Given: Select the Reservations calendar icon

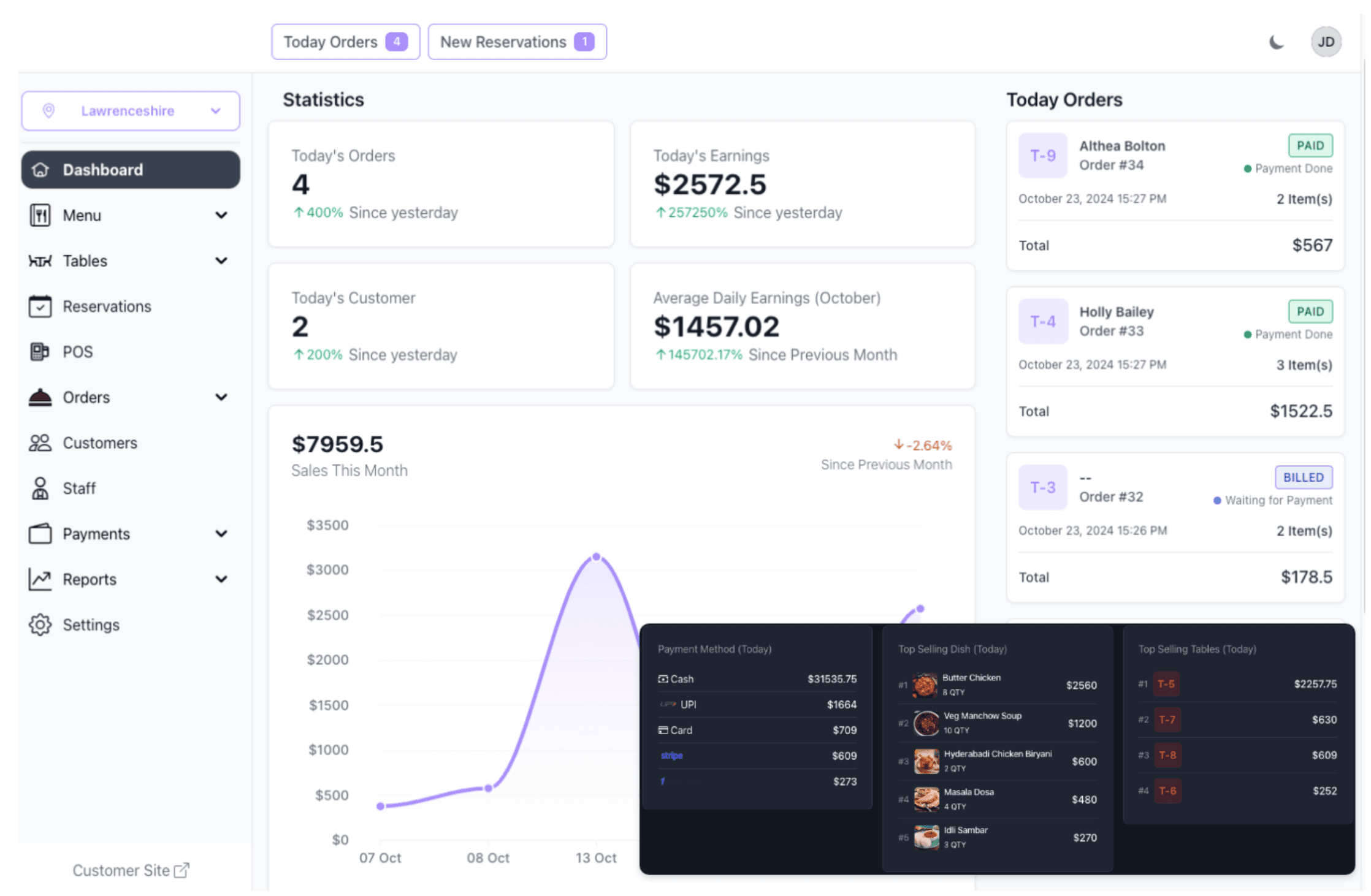Looking at the screenshot, I should 40,306.
